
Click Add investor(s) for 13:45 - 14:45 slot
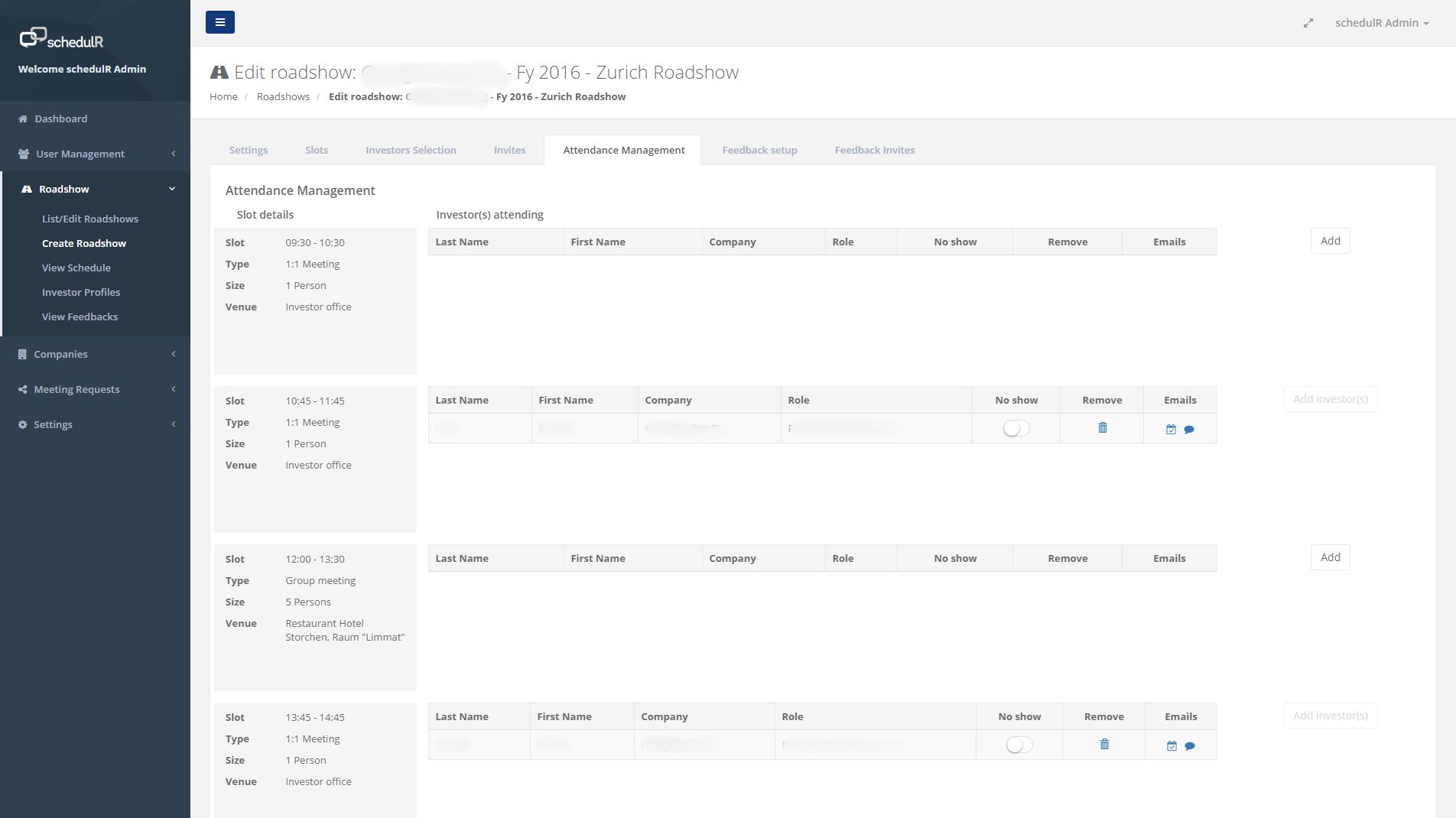point(1330,716)
